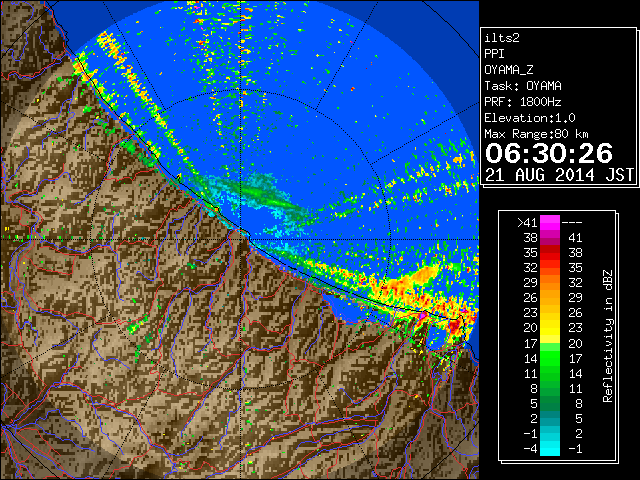
Task: Click the 'ilts2' label in info box
Action: pos(502,38)
